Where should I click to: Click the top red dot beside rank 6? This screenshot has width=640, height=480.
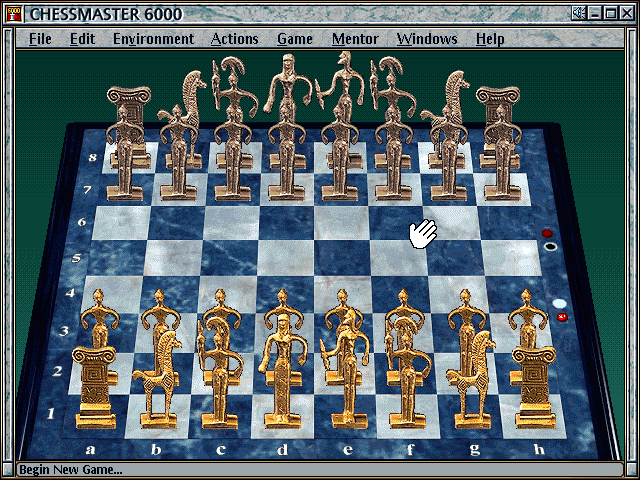(x=547, y=233)
